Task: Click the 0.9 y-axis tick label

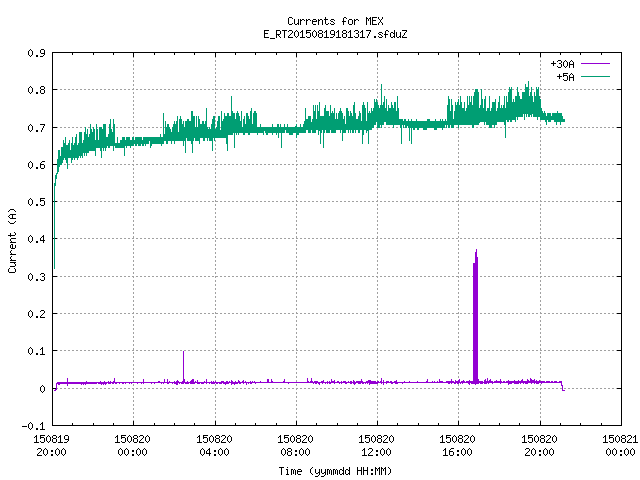Action: [x=36, y=53]
